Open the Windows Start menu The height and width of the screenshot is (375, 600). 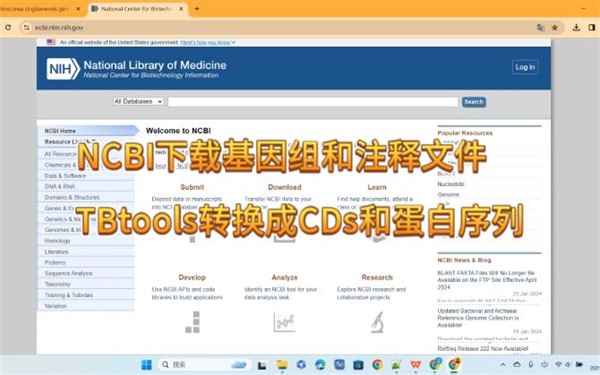(147, 365)
